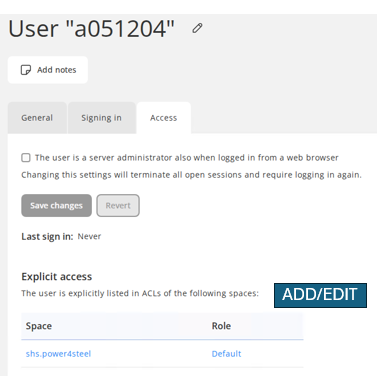Click the Explicit access section heading

click(57, 277)
